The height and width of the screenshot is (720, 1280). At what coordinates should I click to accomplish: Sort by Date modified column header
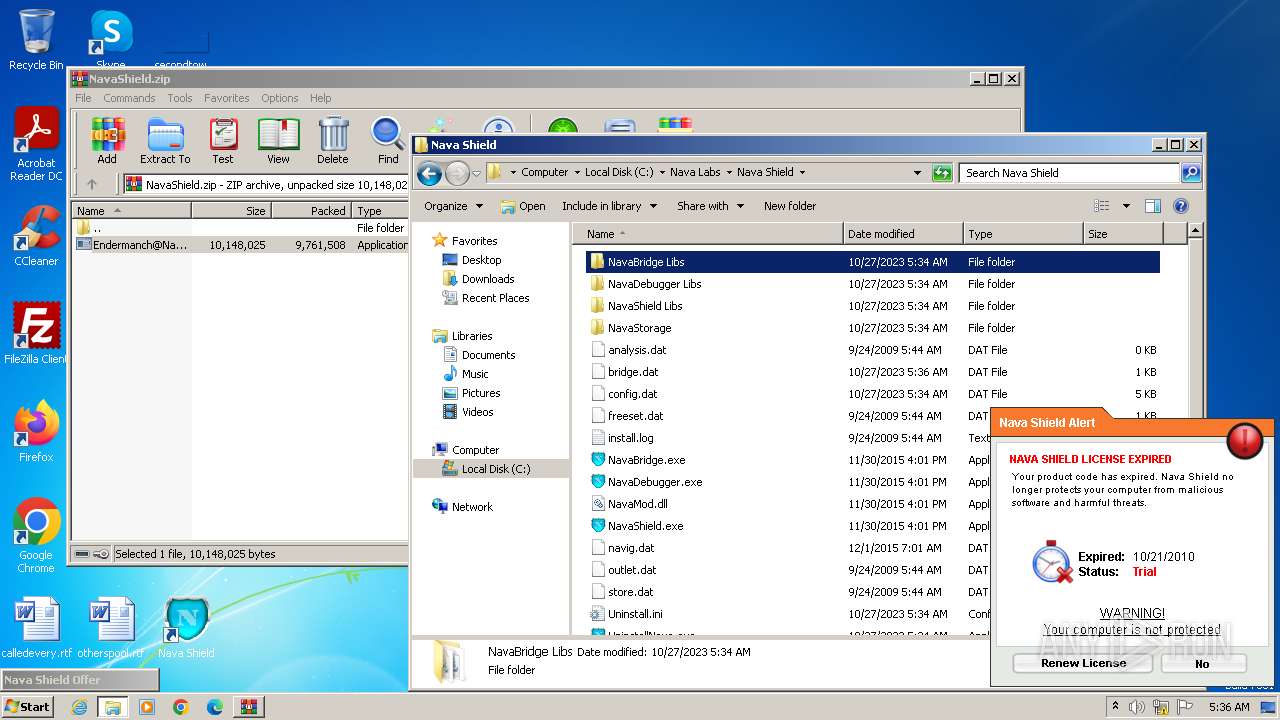pyautogui.click(x=903, y=234)
